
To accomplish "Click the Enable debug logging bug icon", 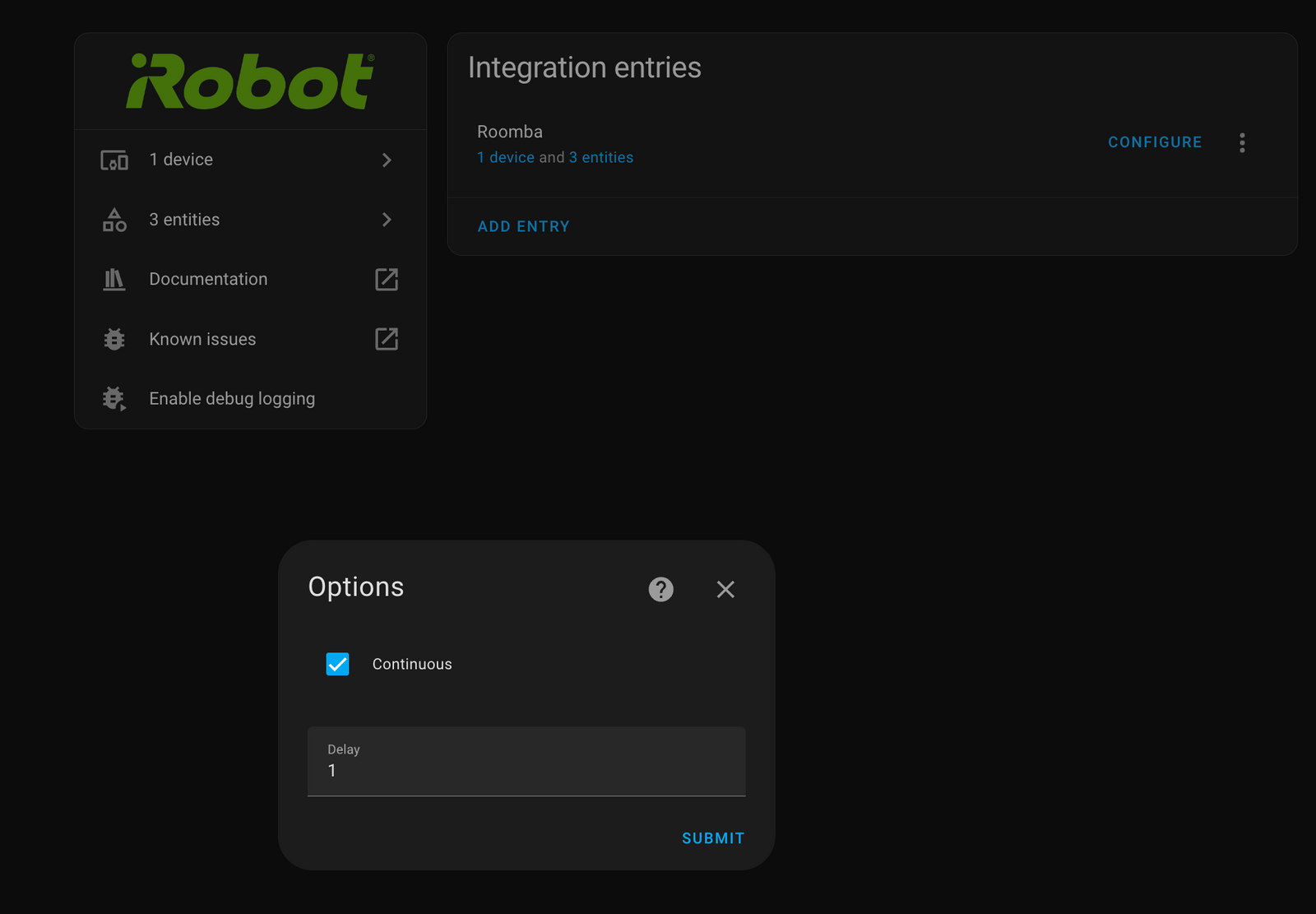I will tap(114, 398).
